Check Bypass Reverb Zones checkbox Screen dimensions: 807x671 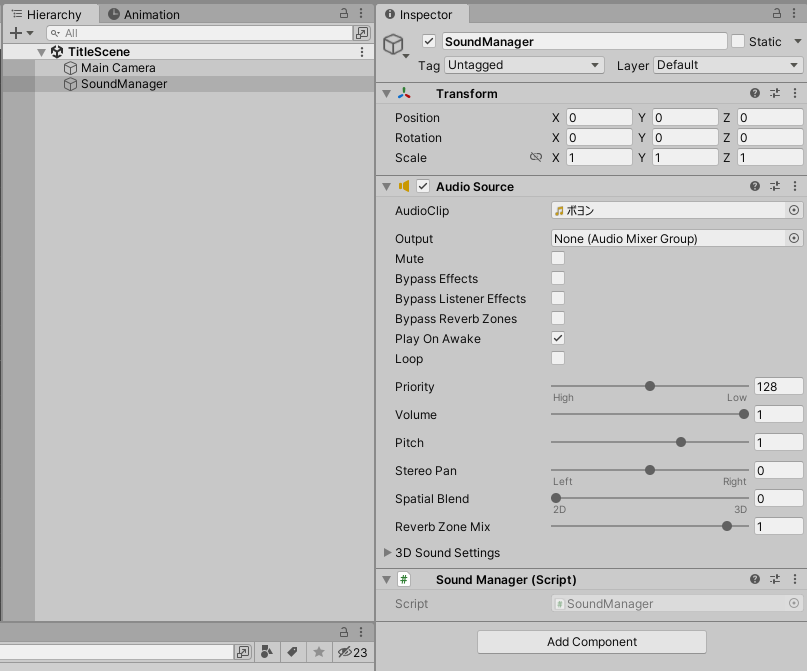click(557, 318)
